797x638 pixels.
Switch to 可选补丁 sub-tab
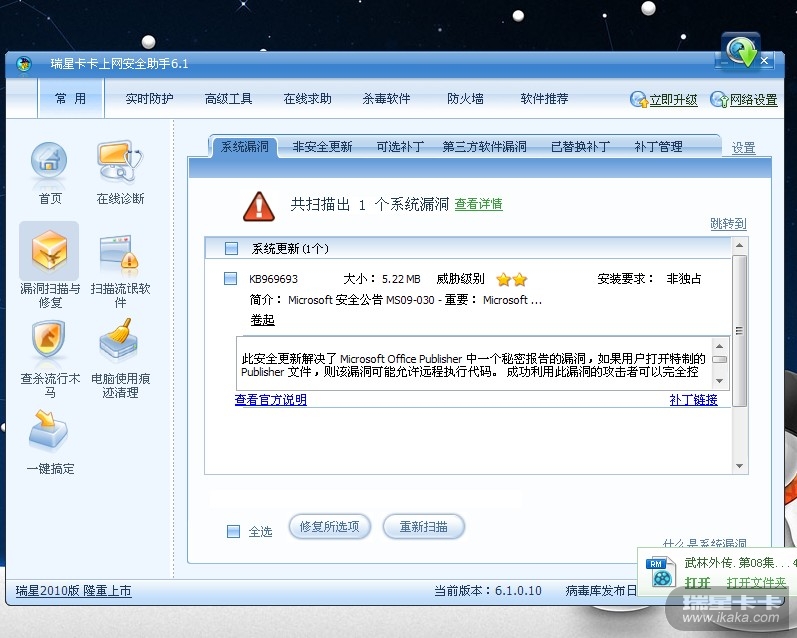(400, 147)
